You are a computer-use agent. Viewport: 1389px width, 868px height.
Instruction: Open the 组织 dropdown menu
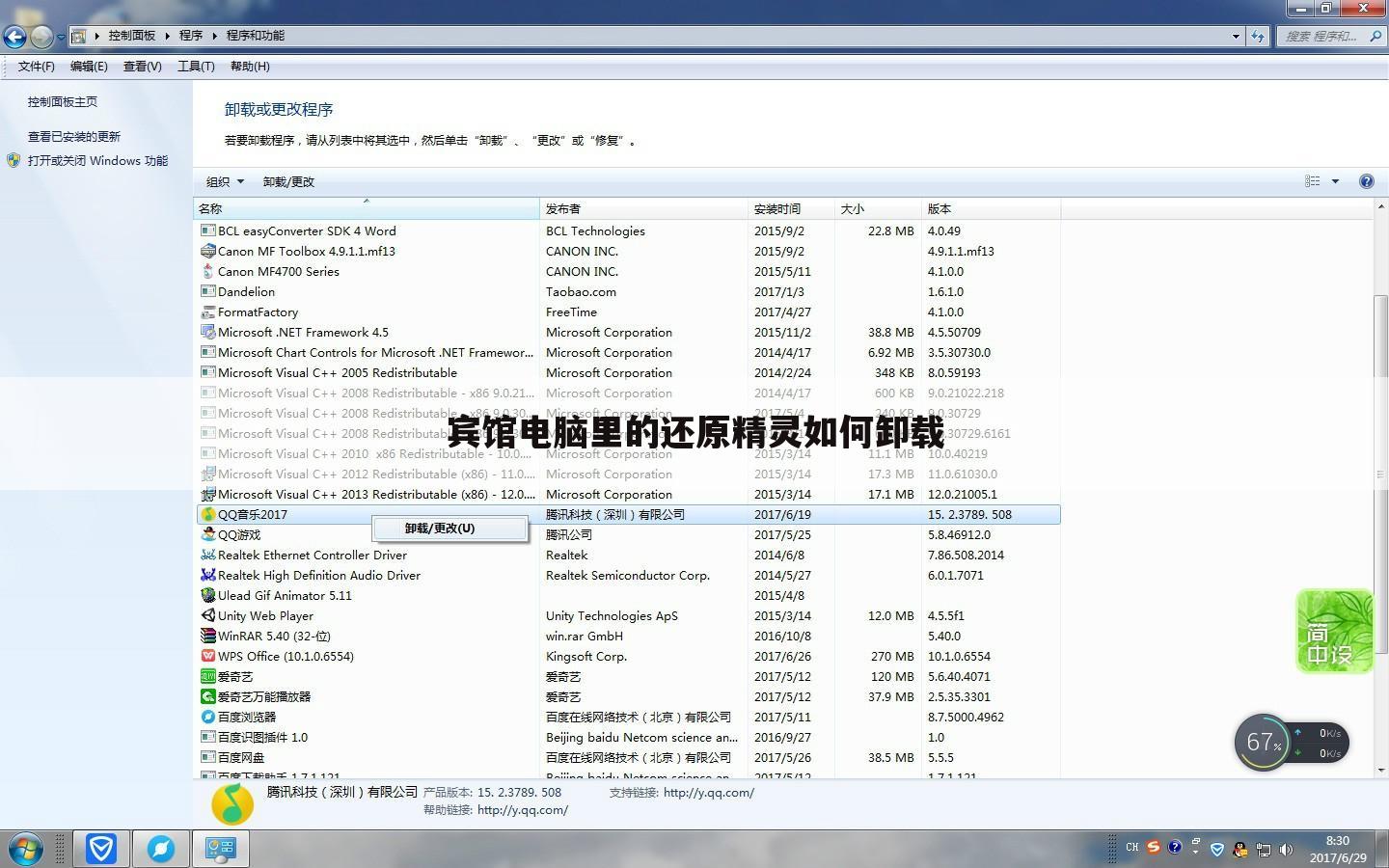pyautogui.click(x=225, y=182)
